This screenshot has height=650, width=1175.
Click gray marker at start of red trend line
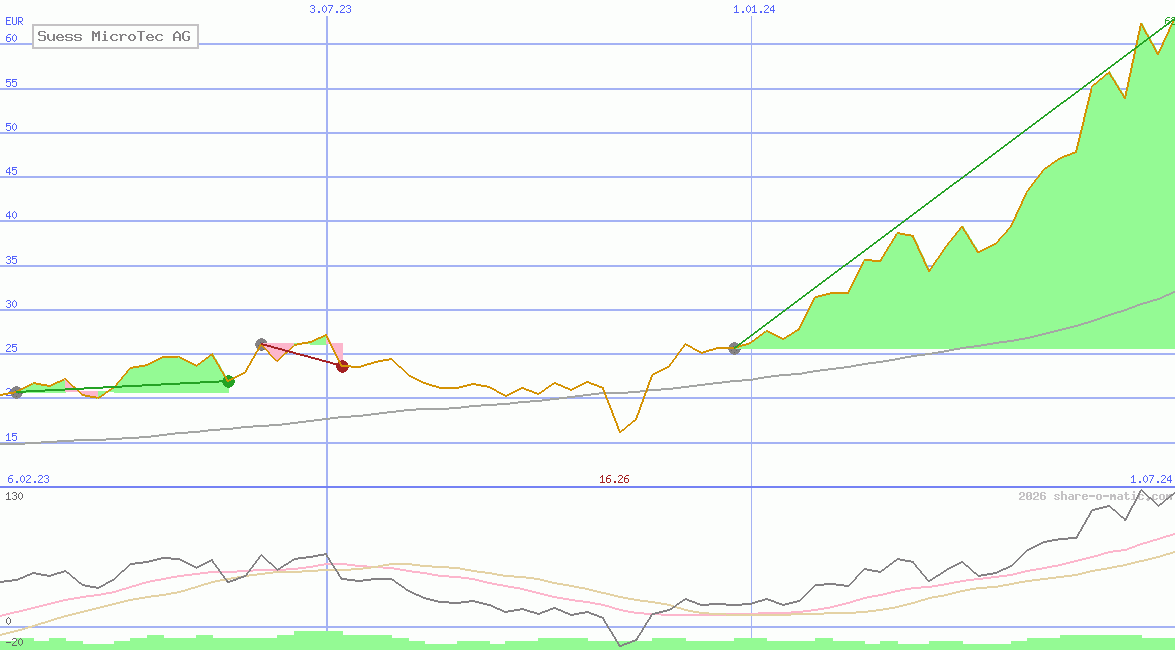coord(261,344)
